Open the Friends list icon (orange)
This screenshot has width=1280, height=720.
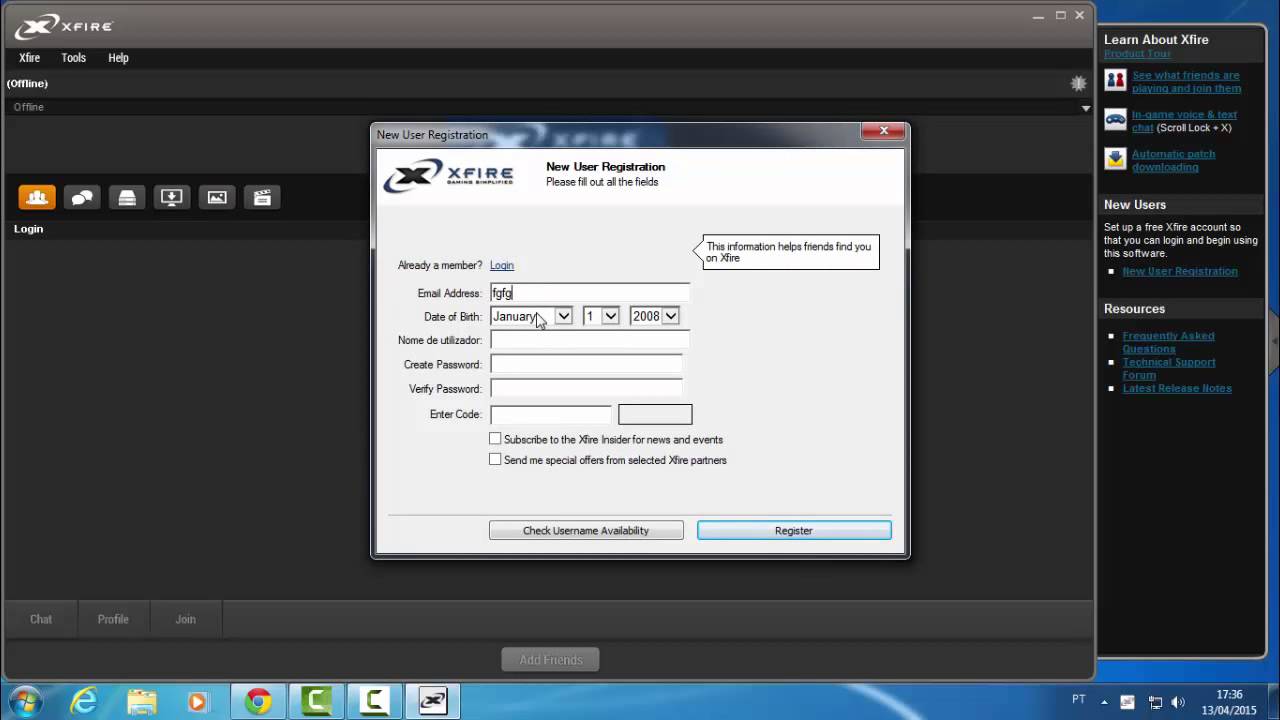pos(37,197)
